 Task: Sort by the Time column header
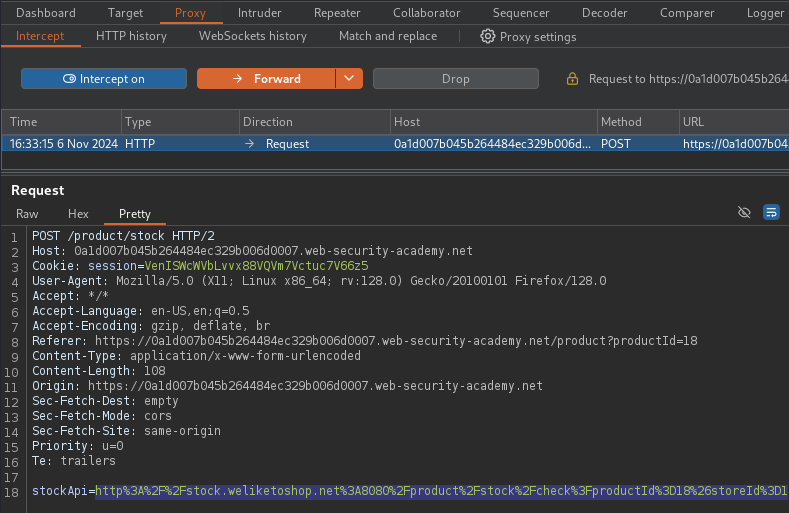61,122
